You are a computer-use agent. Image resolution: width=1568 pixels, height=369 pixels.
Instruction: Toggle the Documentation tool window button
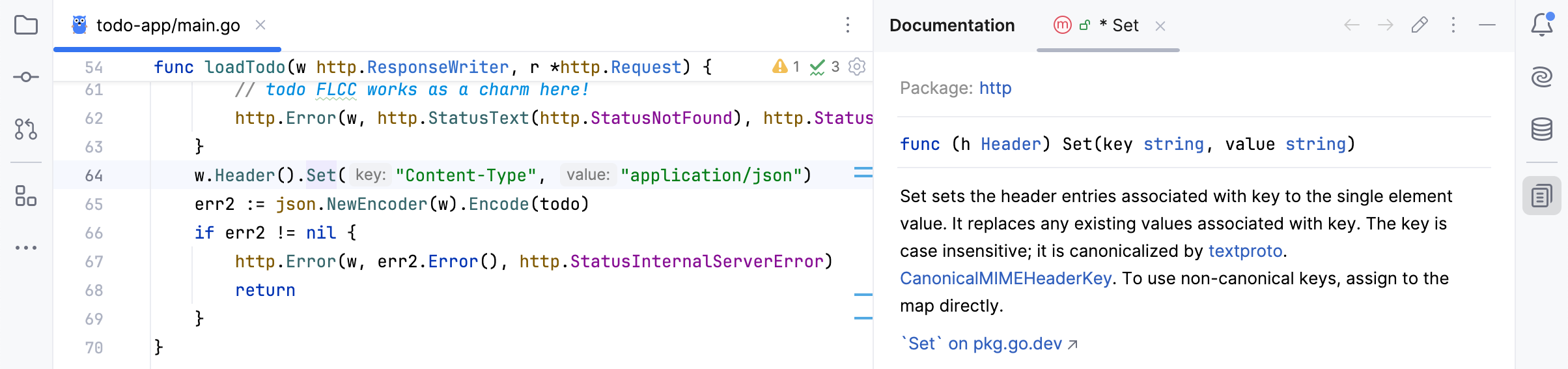pos(1541,196)
